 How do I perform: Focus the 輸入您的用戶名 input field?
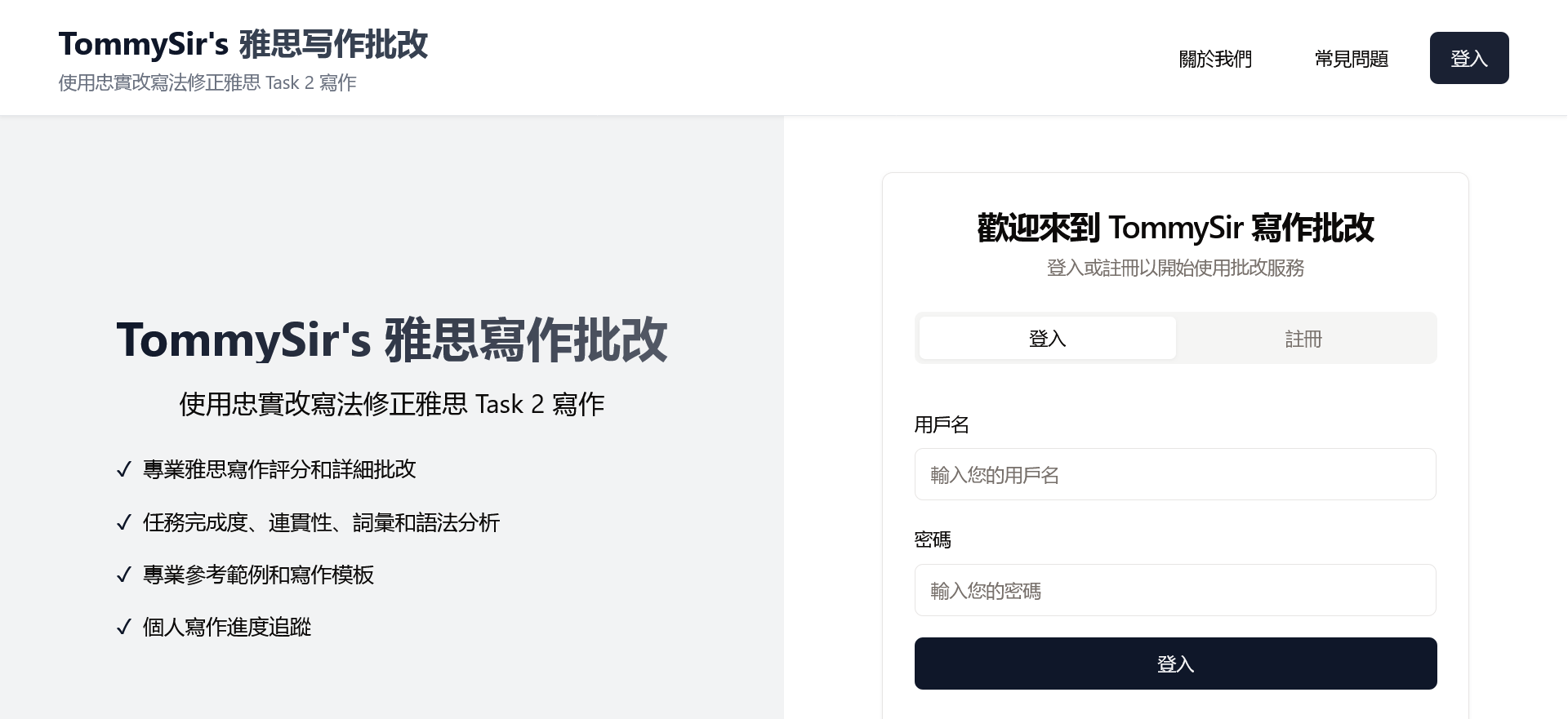coord(1174,474)
